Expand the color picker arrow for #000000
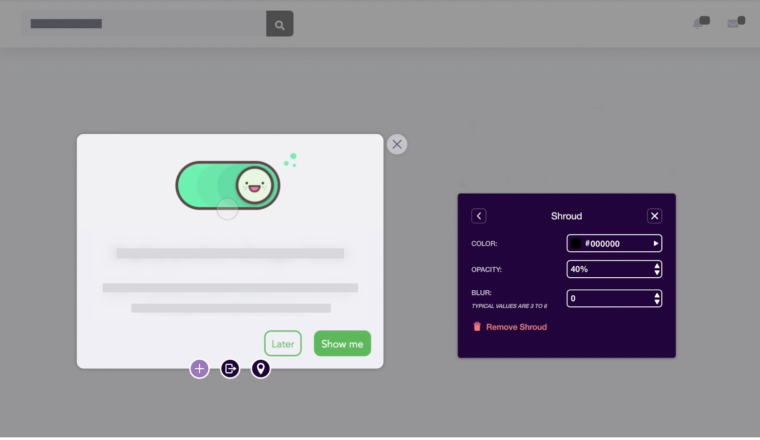Image resolution: width=760 pixels, height=440 pixels. pos(655,243)
